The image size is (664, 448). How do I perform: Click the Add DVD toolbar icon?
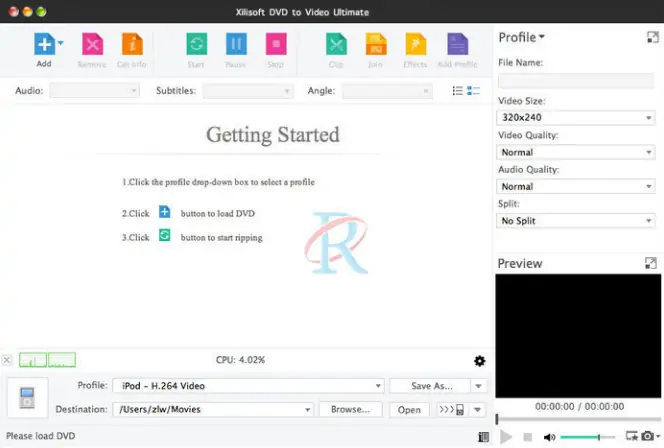[44, 44]
